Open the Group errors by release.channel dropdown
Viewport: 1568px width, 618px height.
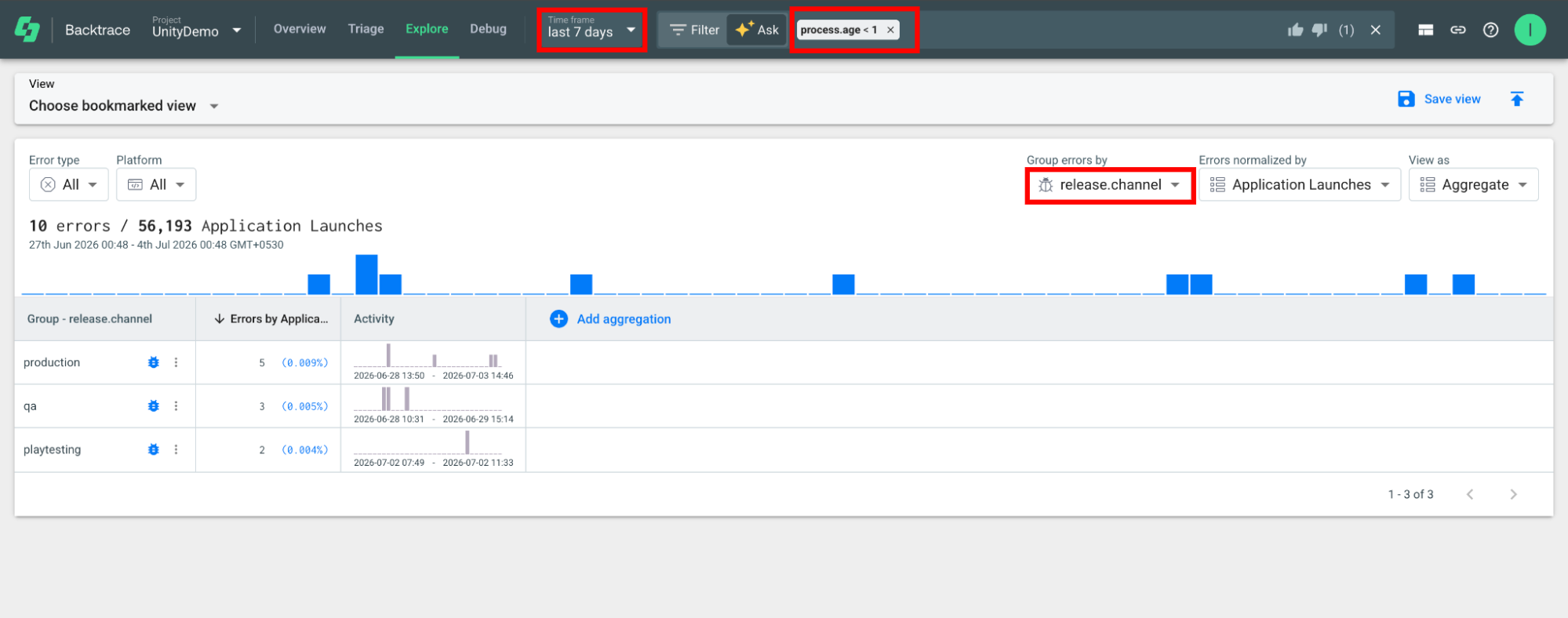[x=1110, y=184]
